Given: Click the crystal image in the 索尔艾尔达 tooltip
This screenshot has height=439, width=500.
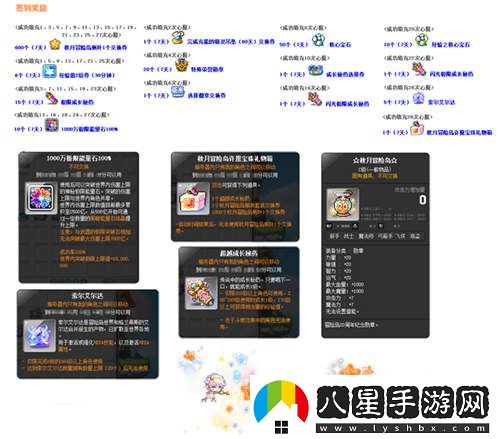Looking at the screenshot, I should click(39, 336).
